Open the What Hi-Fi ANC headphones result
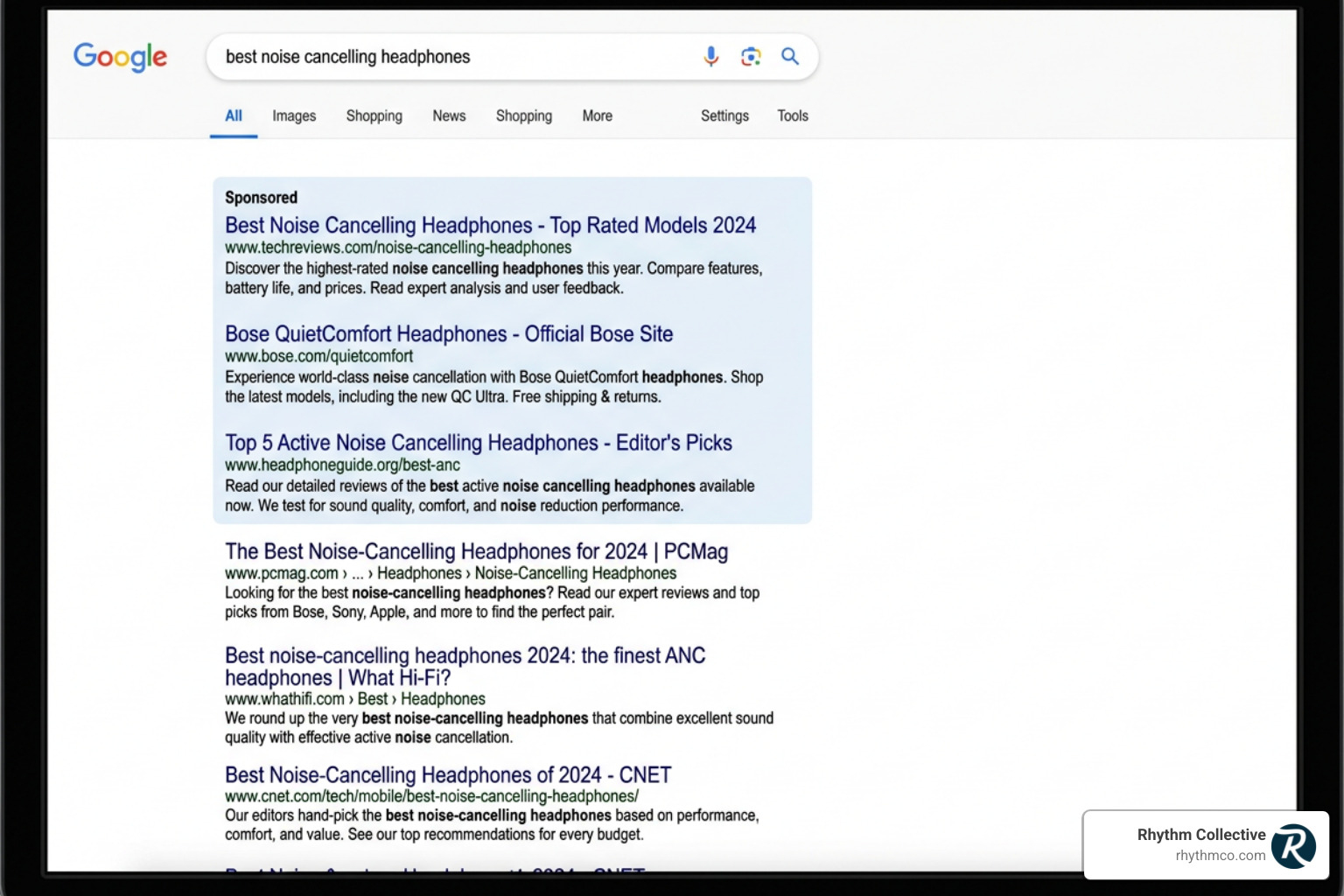 465,666
